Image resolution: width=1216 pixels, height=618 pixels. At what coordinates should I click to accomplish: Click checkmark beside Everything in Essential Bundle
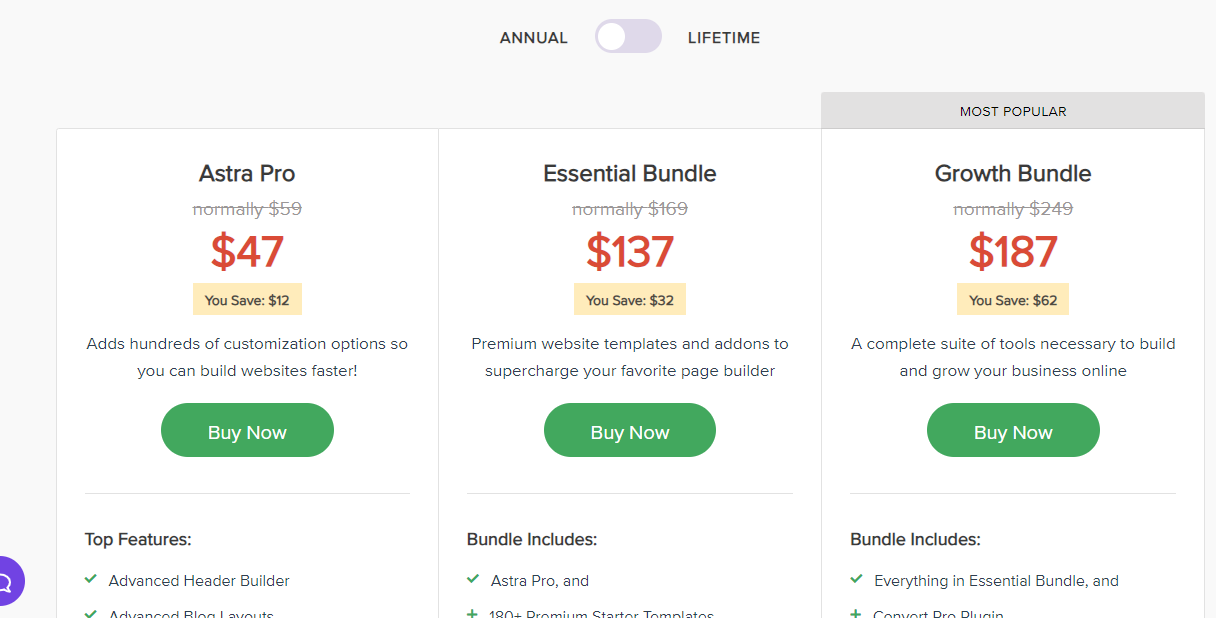coord(856,579)
